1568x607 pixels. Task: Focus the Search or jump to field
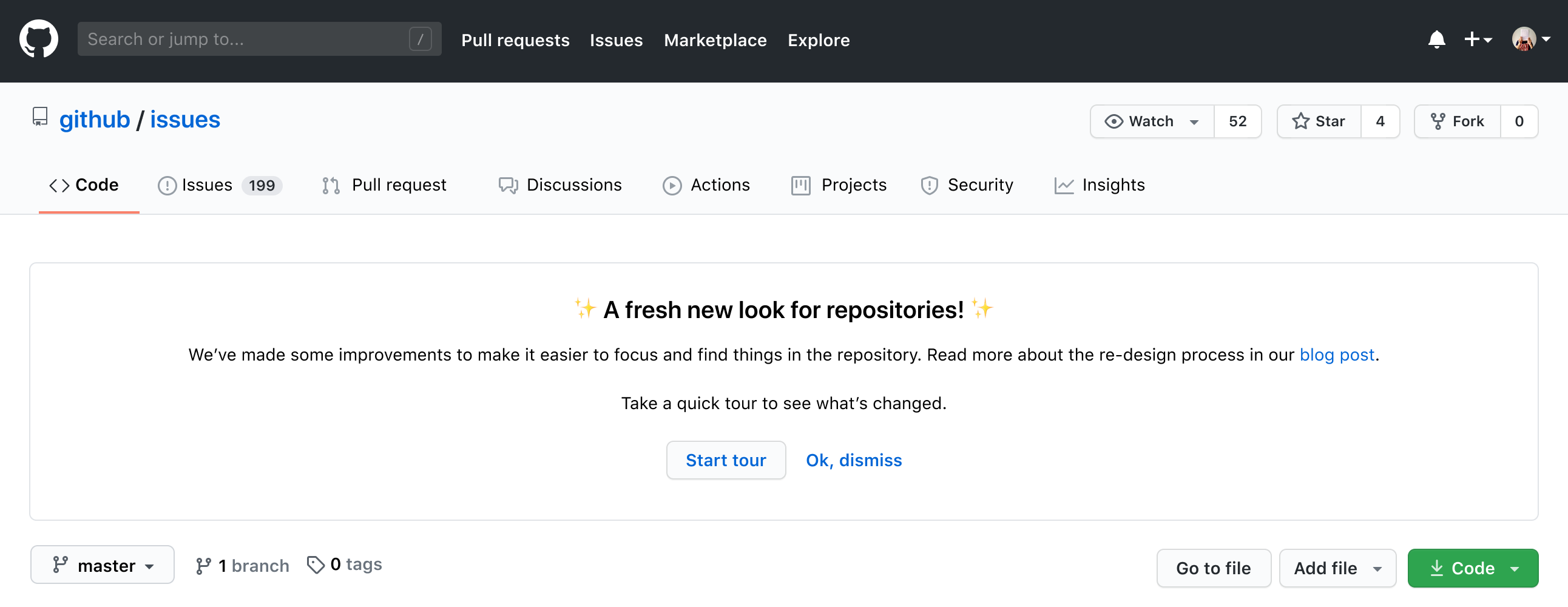click(x=259, y=39)
